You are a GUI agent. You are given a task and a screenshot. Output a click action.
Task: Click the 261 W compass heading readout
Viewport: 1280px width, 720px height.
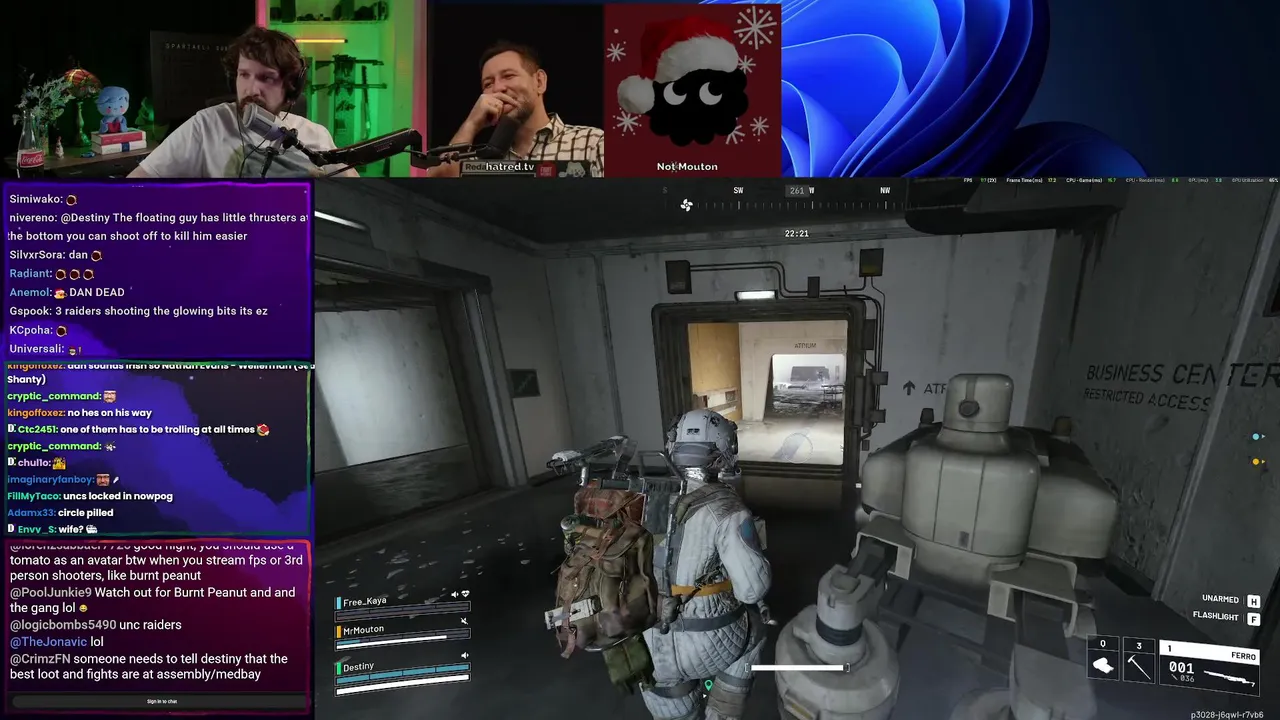[x=801, y=191]
